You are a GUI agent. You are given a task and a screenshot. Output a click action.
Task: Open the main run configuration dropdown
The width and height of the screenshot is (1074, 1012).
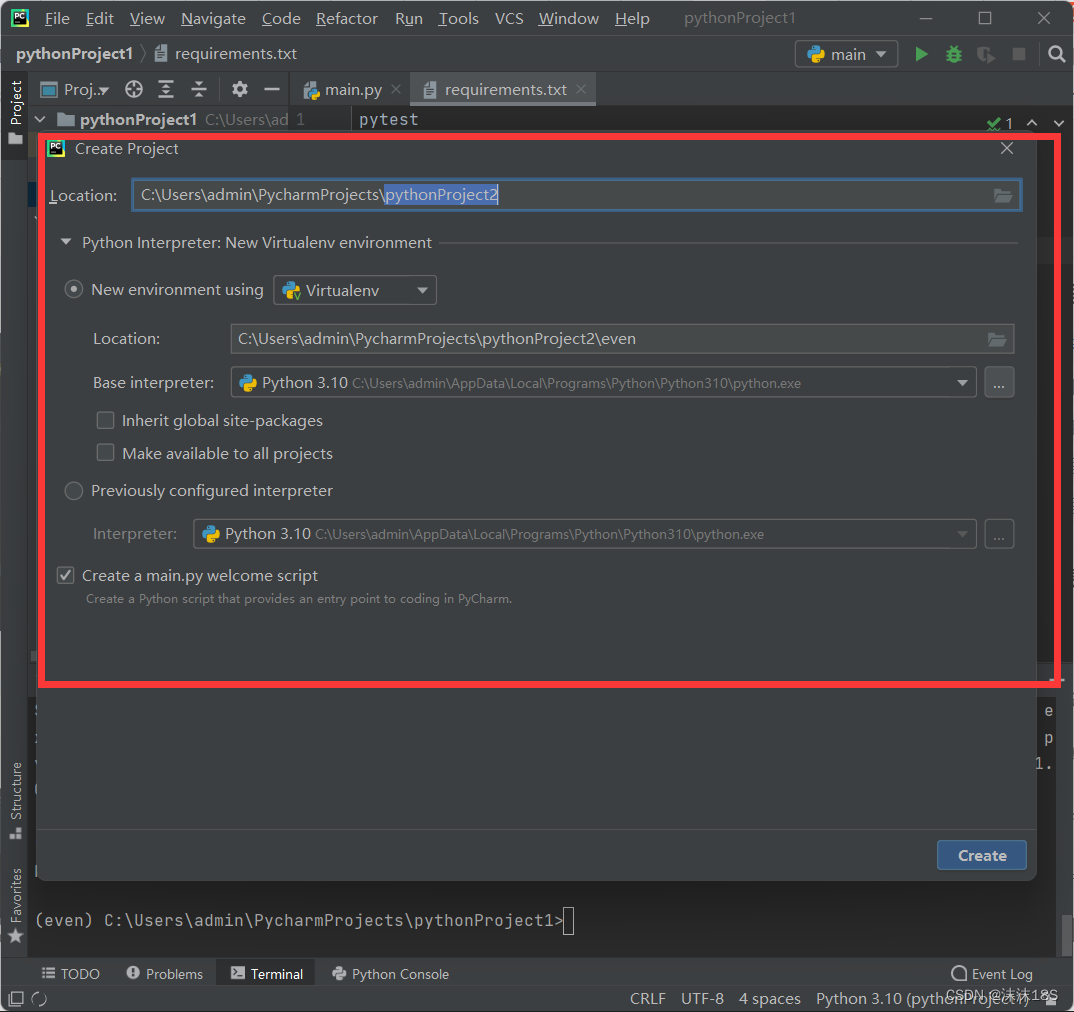coord(846,54)
